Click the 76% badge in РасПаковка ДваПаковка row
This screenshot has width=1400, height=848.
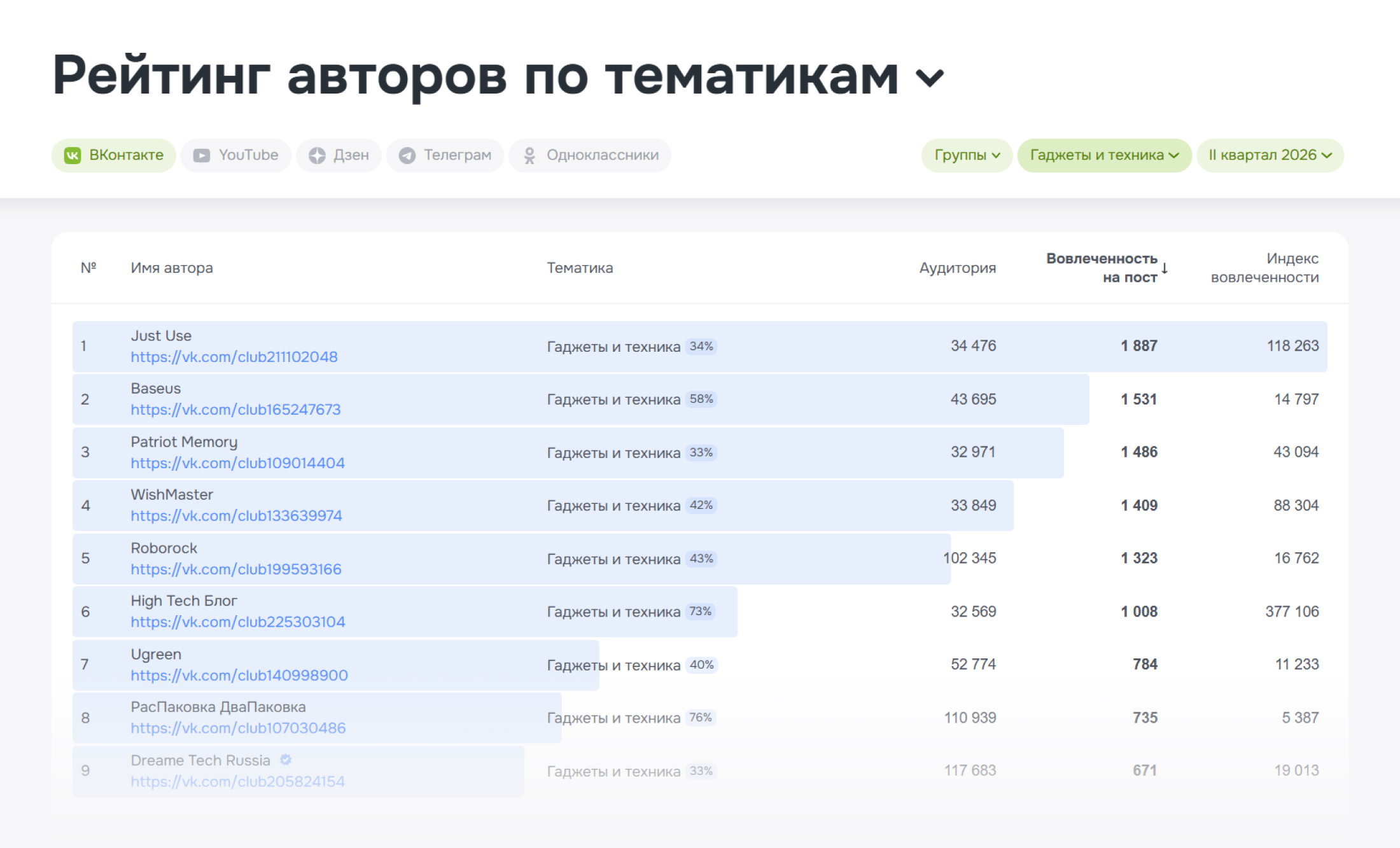701,718
